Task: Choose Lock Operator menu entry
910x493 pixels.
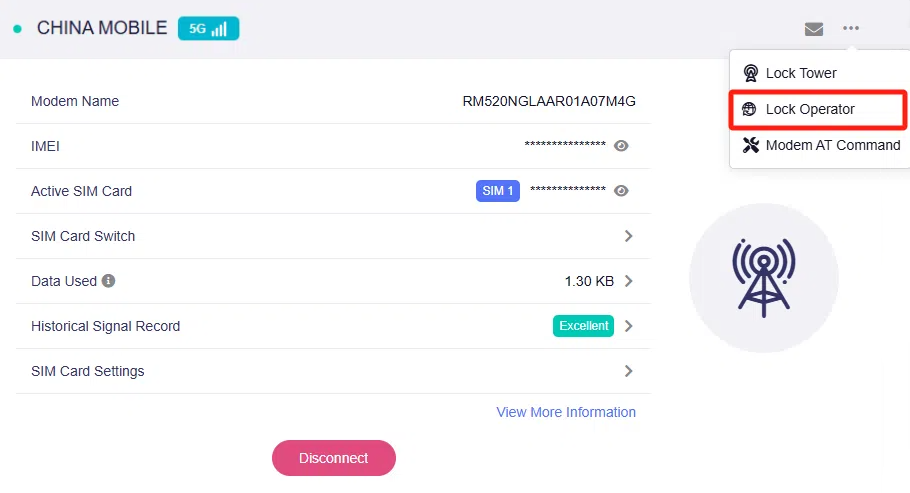Action: [818, 109]
